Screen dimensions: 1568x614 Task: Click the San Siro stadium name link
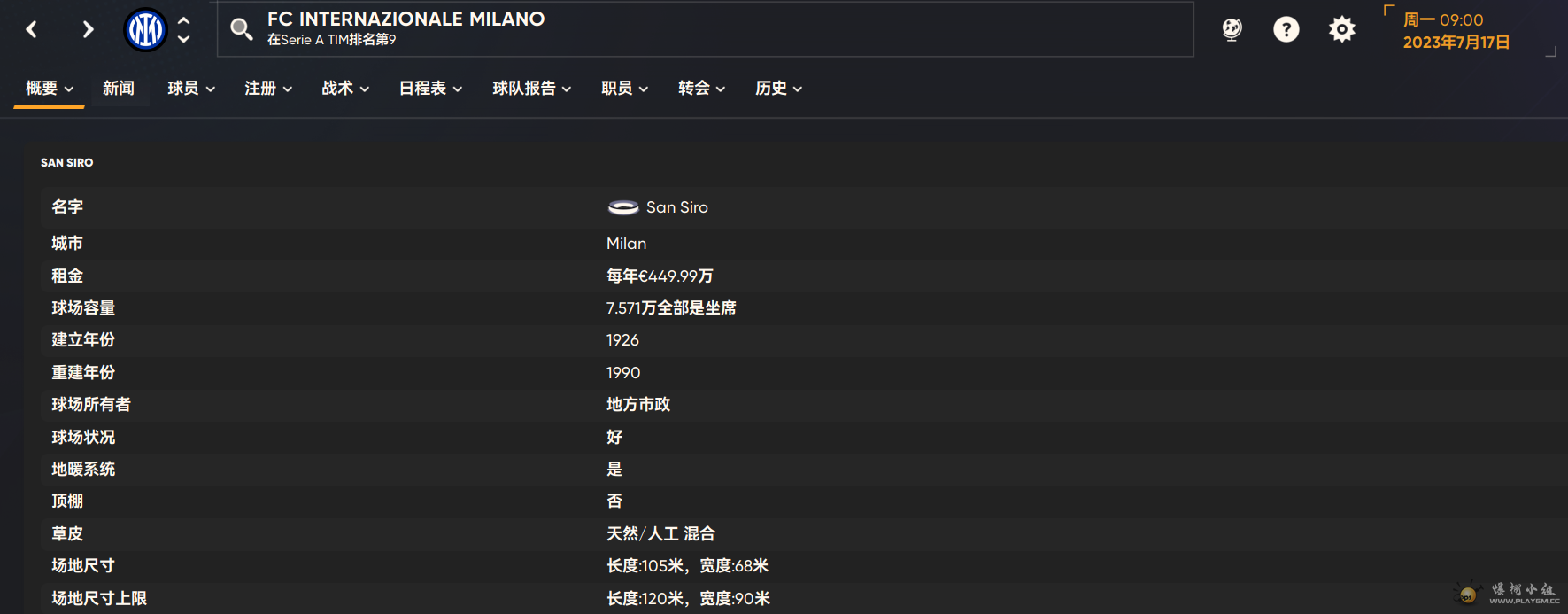point(676,207)
